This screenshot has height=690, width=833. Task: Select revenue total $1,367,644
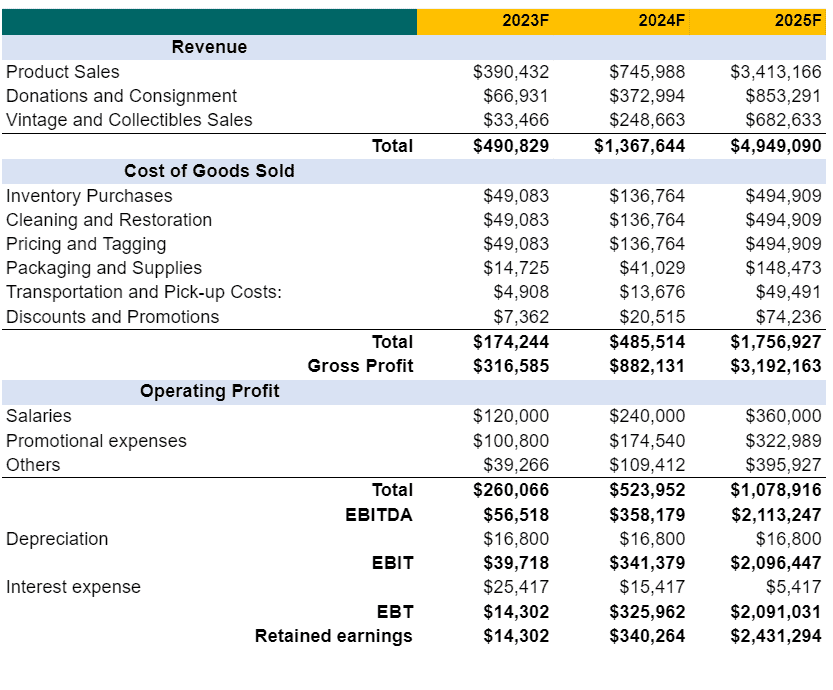coord(640,146)
